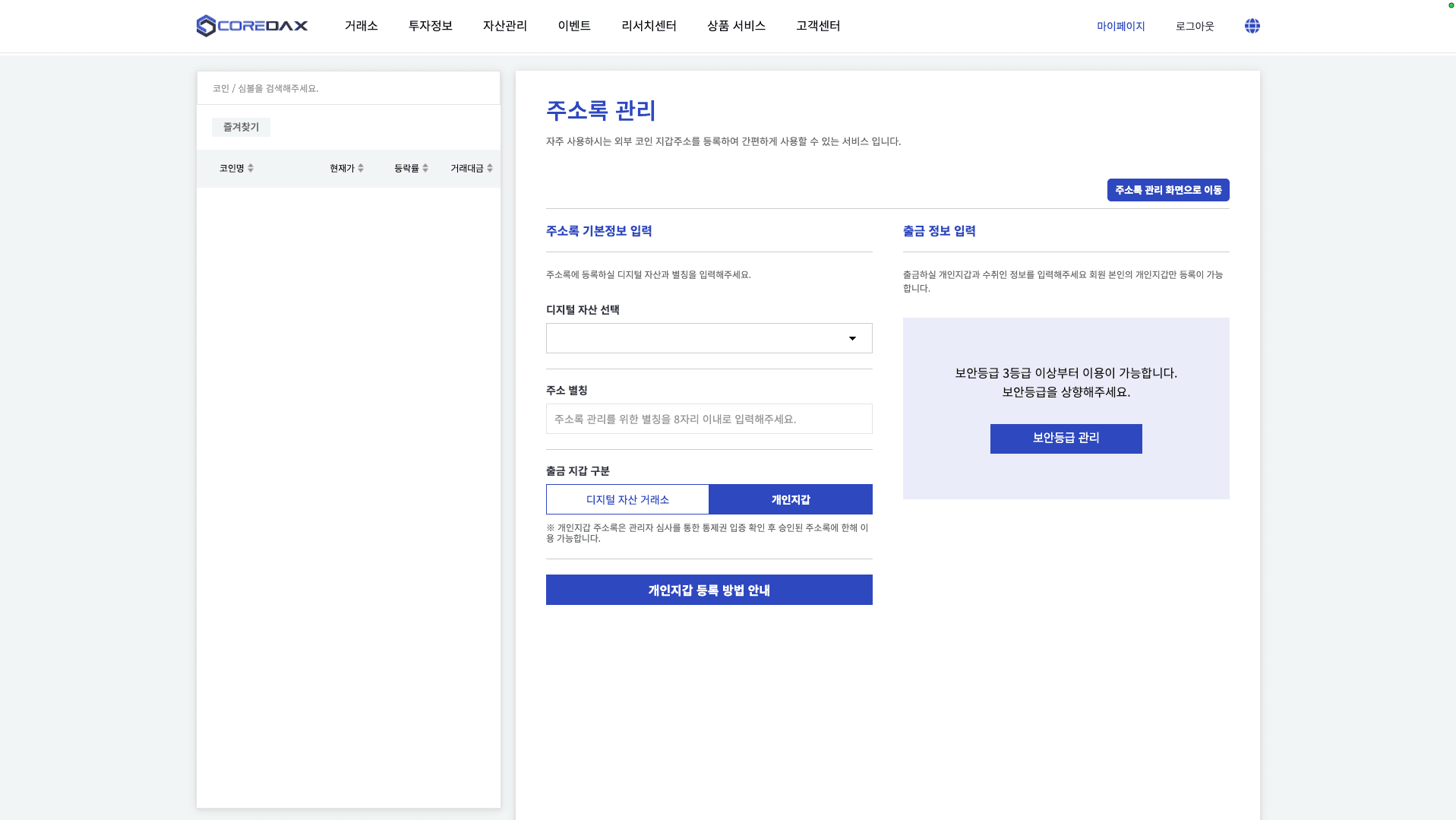Focus the coin/symbol search field

click(349, 88)
